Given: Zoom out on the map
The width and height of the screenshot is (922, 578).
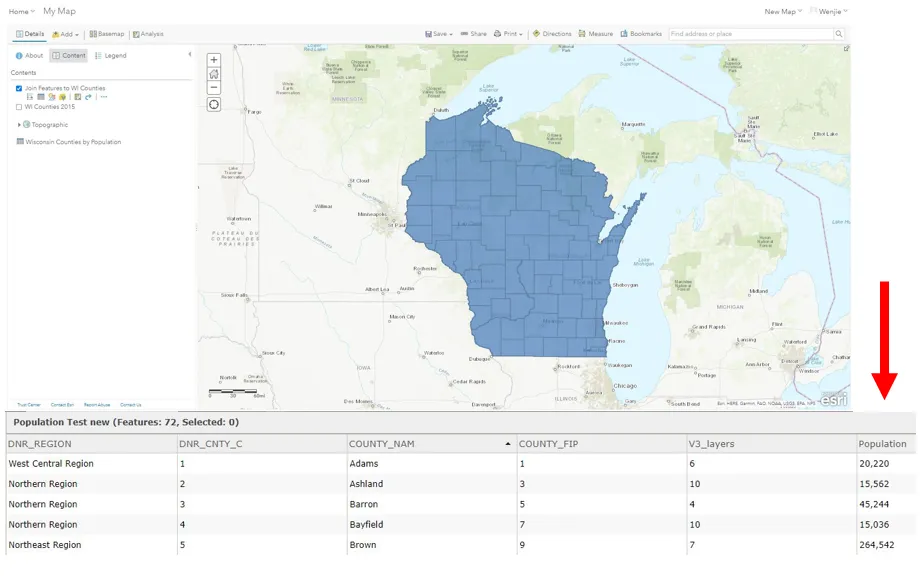Looking at the screenshot, I should 214,88.
